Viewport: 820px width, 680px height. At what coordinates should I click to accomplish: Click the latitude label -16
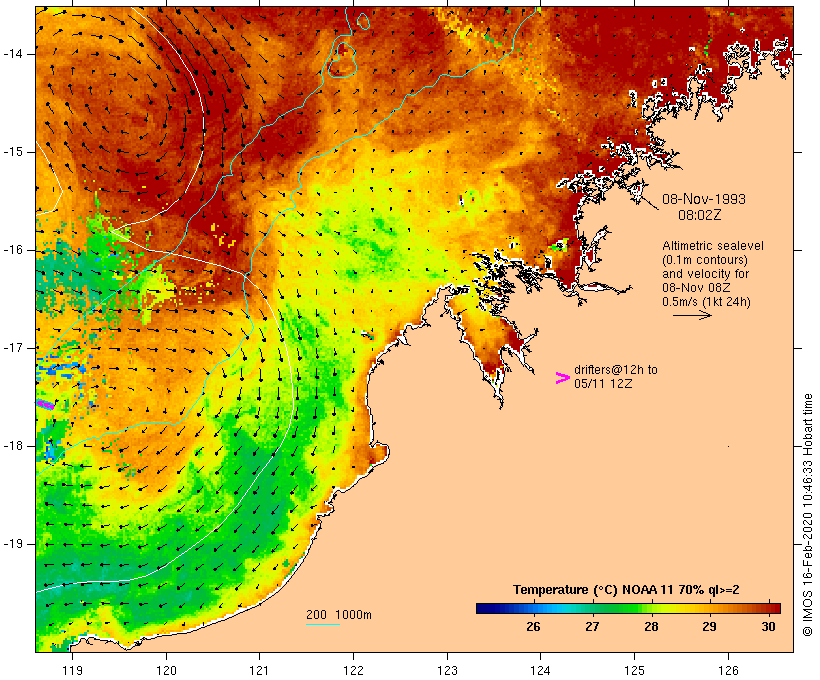[13, 250]
